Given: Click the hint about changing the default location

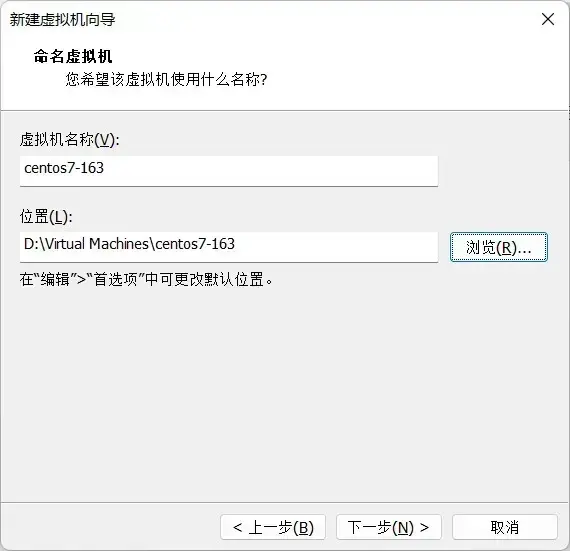Looking at the screenshot, I should point(146,279).
